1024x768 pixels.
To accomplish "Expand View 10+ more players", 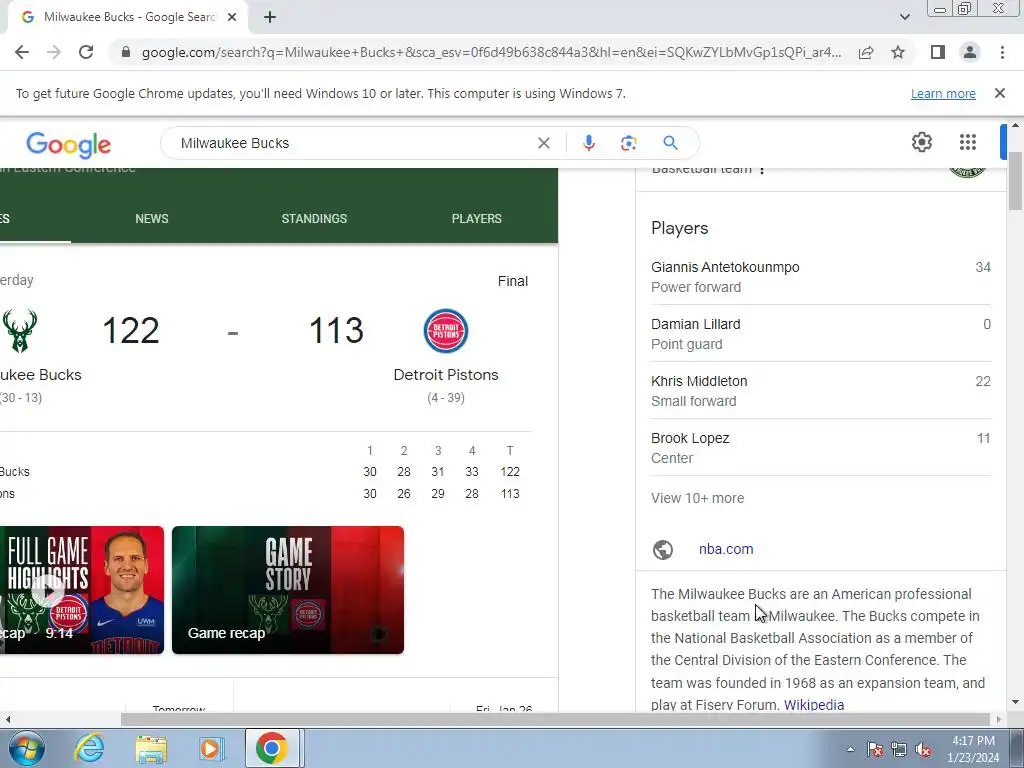I will (697, 498).
